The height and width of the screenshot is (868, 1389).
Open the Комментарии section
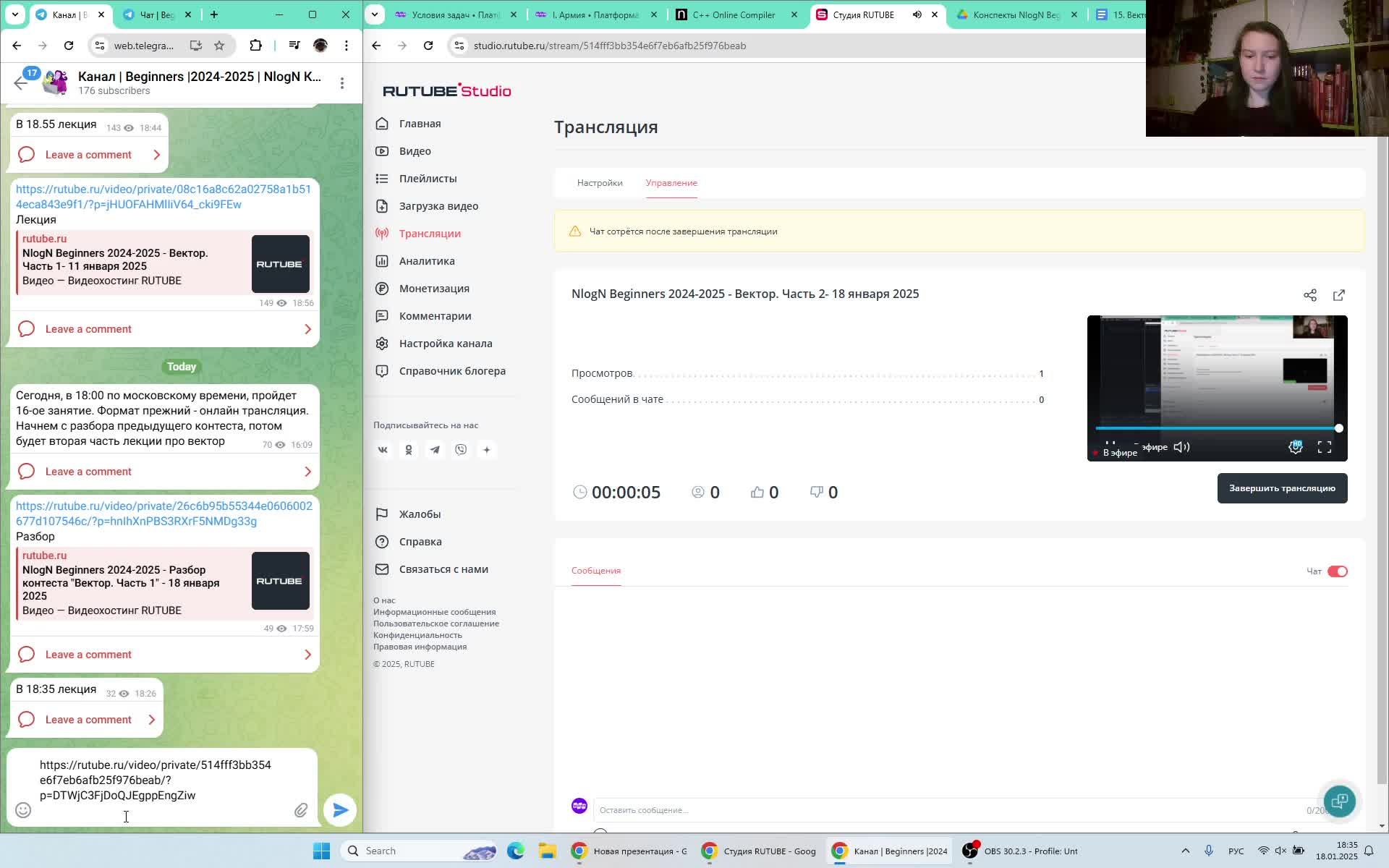tap(434, 316)
